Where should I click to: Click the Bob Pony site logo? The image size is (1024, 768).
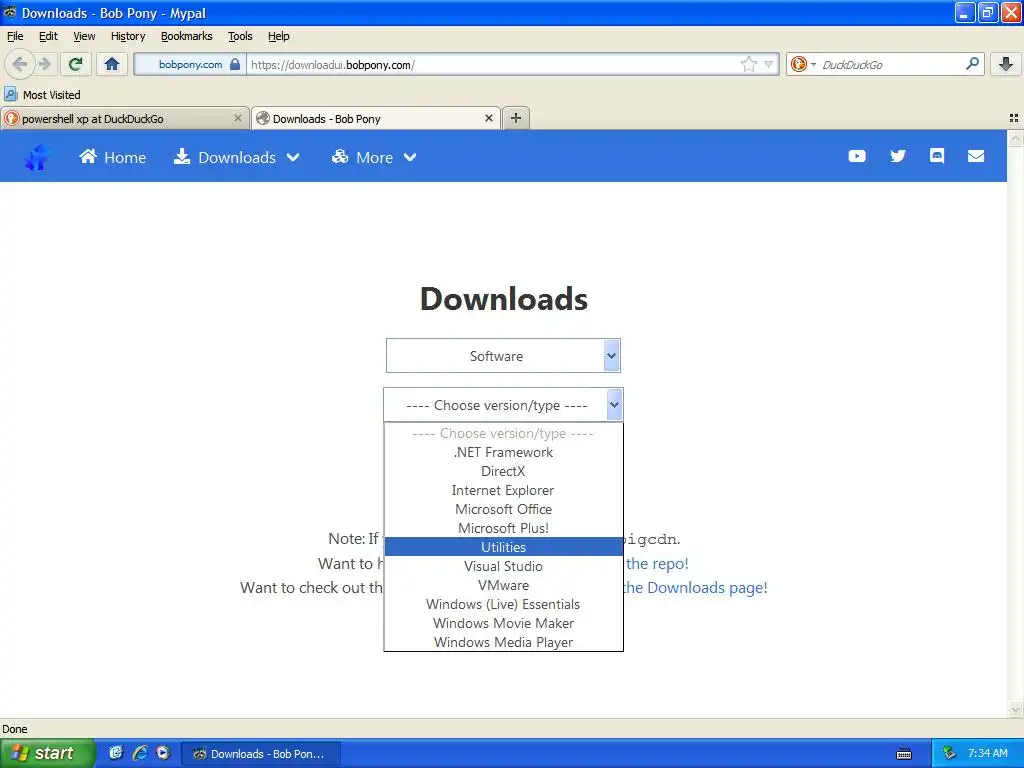(37, 157)
